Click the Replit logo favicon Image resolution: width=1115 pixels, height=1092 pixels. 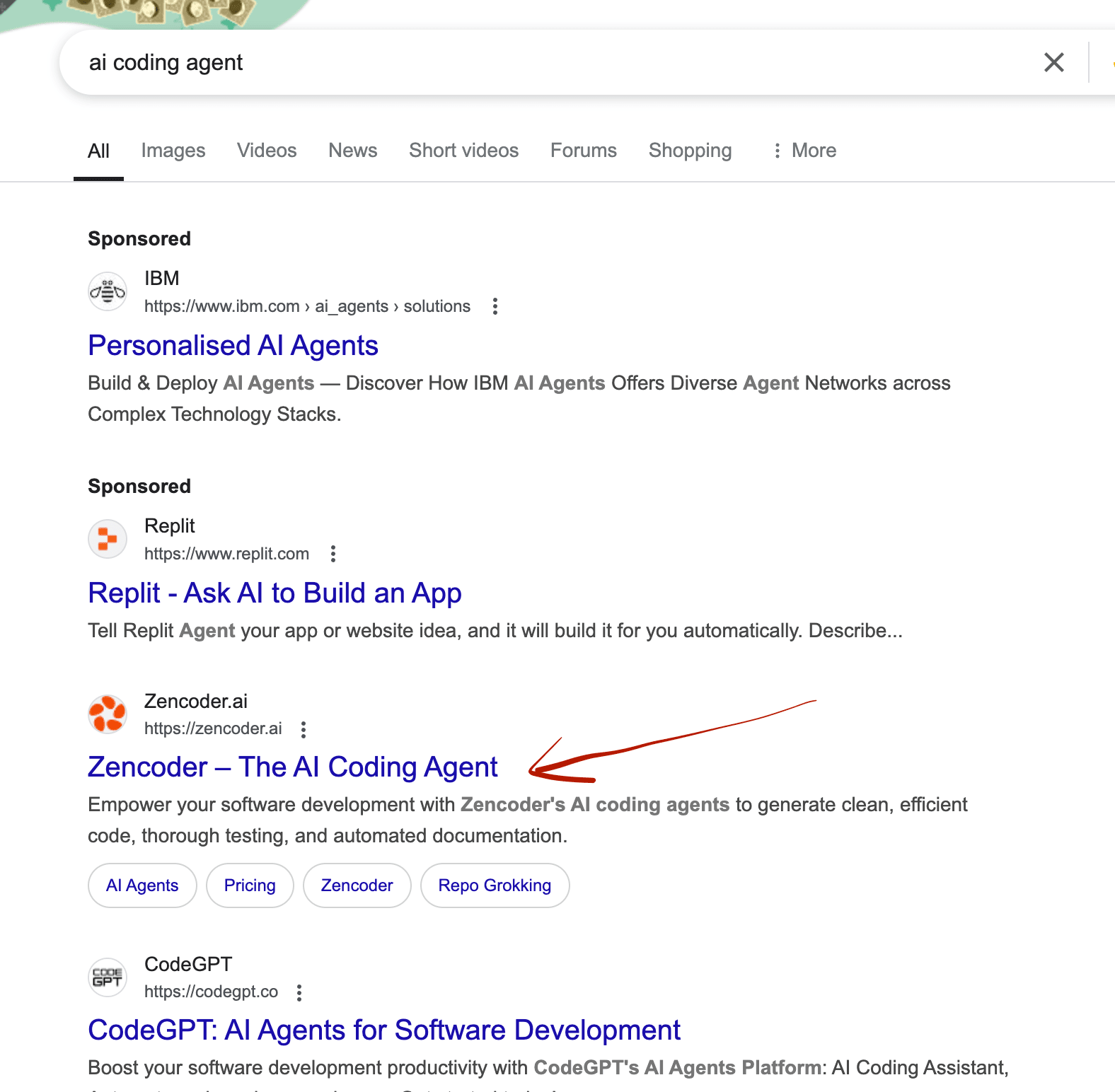tap(108, 539)
